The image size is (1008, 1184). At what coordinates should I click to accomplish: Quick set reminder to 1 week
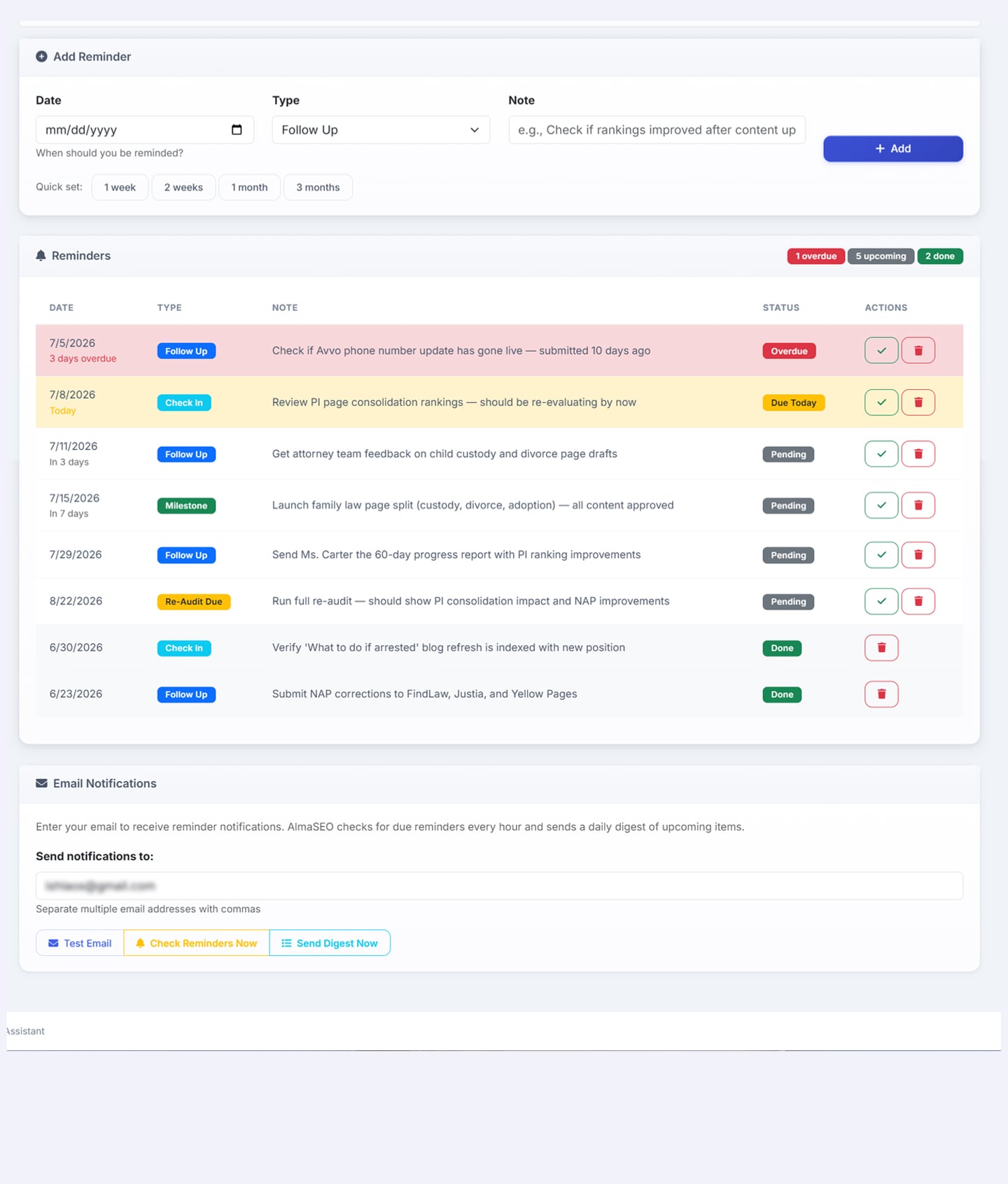pos(120,188)
